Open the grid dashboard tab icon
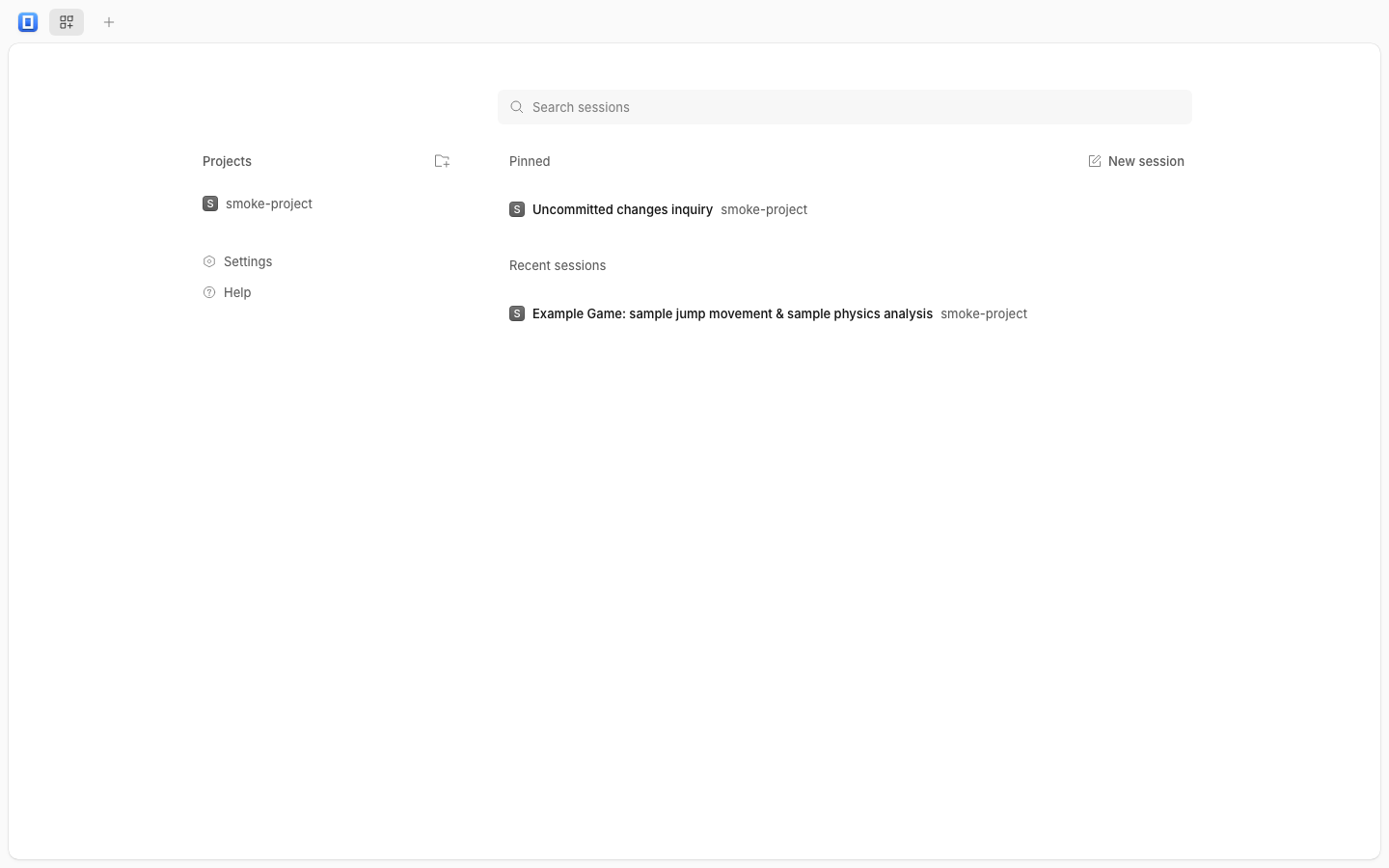The image size is (1389, 868). click(67, 22)
